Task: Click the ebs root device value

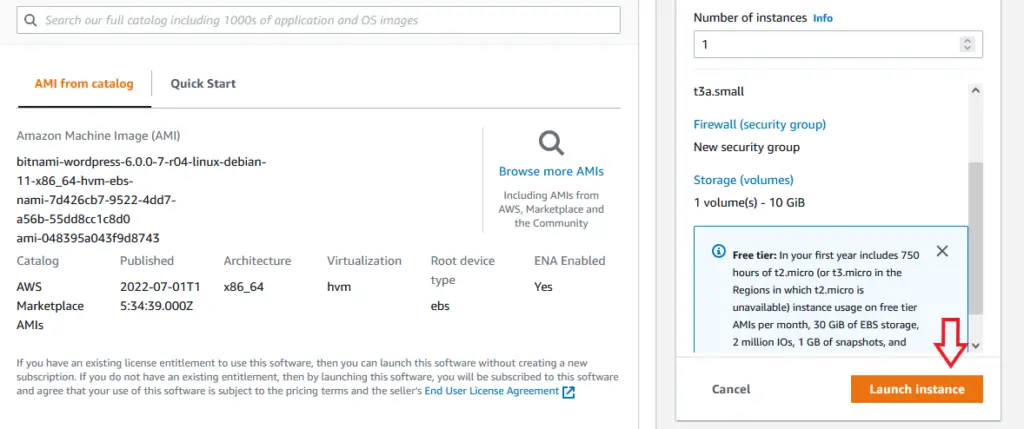Action: [x=440, y=306]
